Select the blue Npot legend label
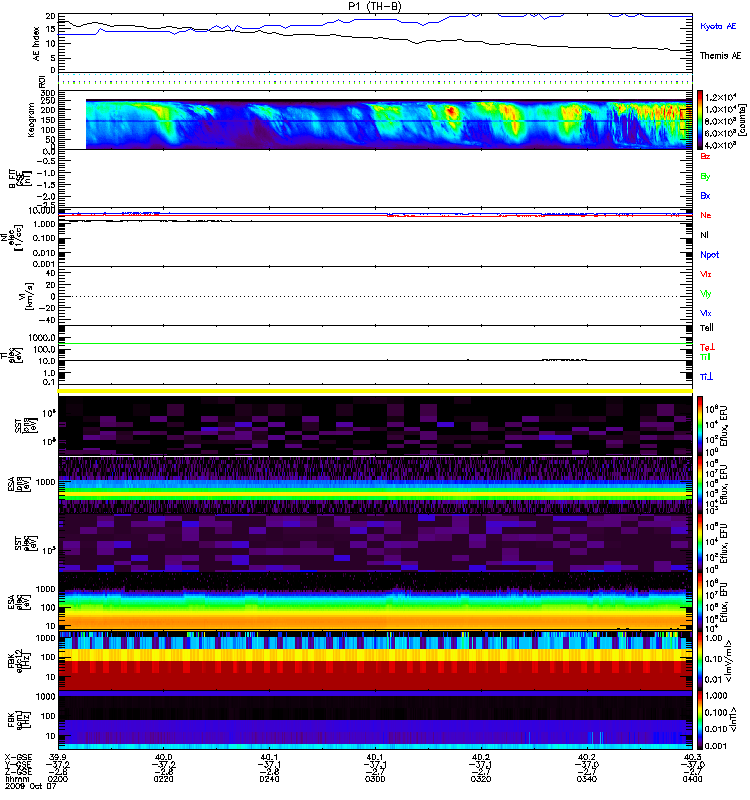This screenshot has height=800, width=750. pyautogui.click(x=709, y=255)
